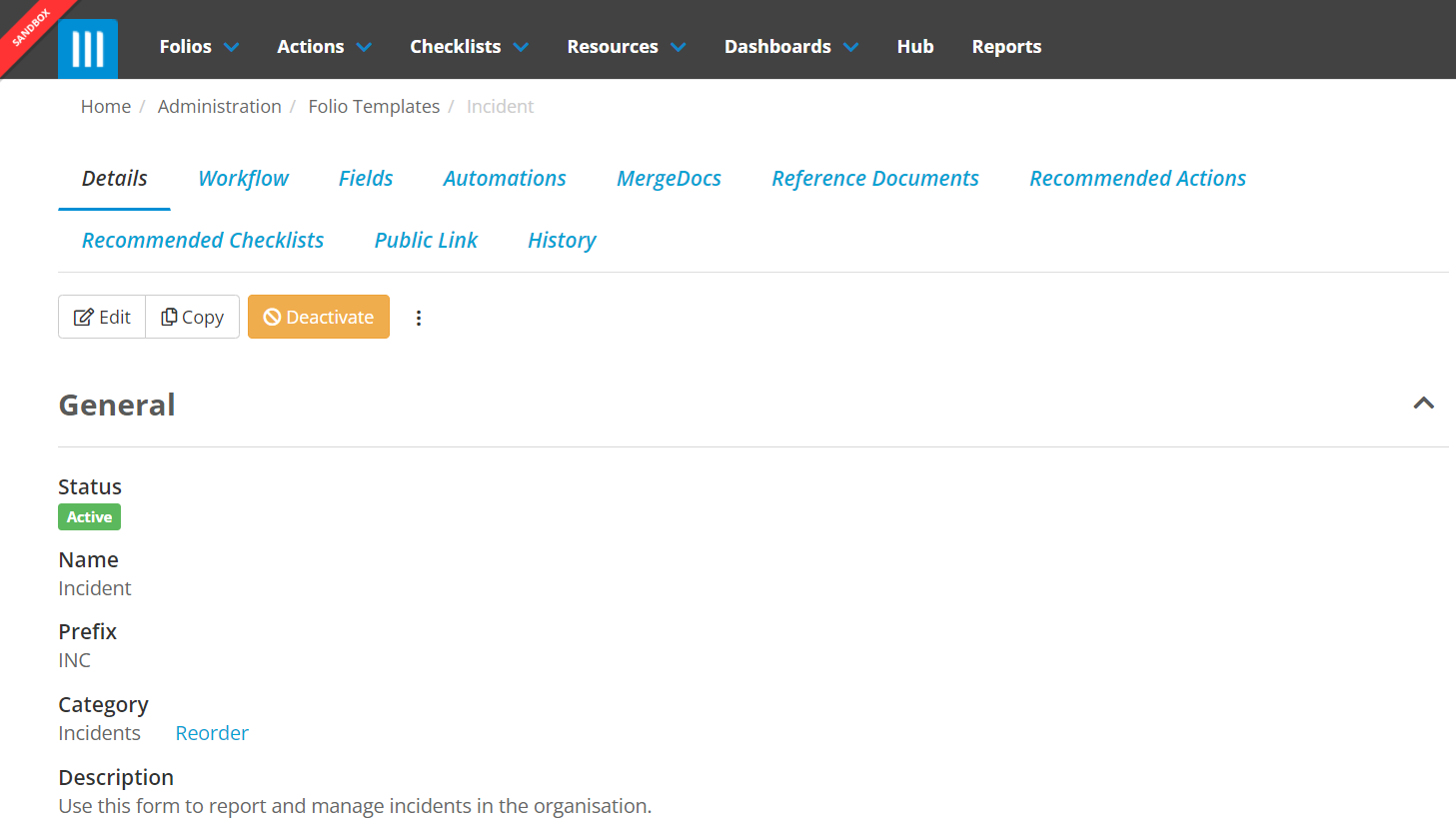
Task: Expand the Checklists dropdown menu
Action: [x=469, y=47]
